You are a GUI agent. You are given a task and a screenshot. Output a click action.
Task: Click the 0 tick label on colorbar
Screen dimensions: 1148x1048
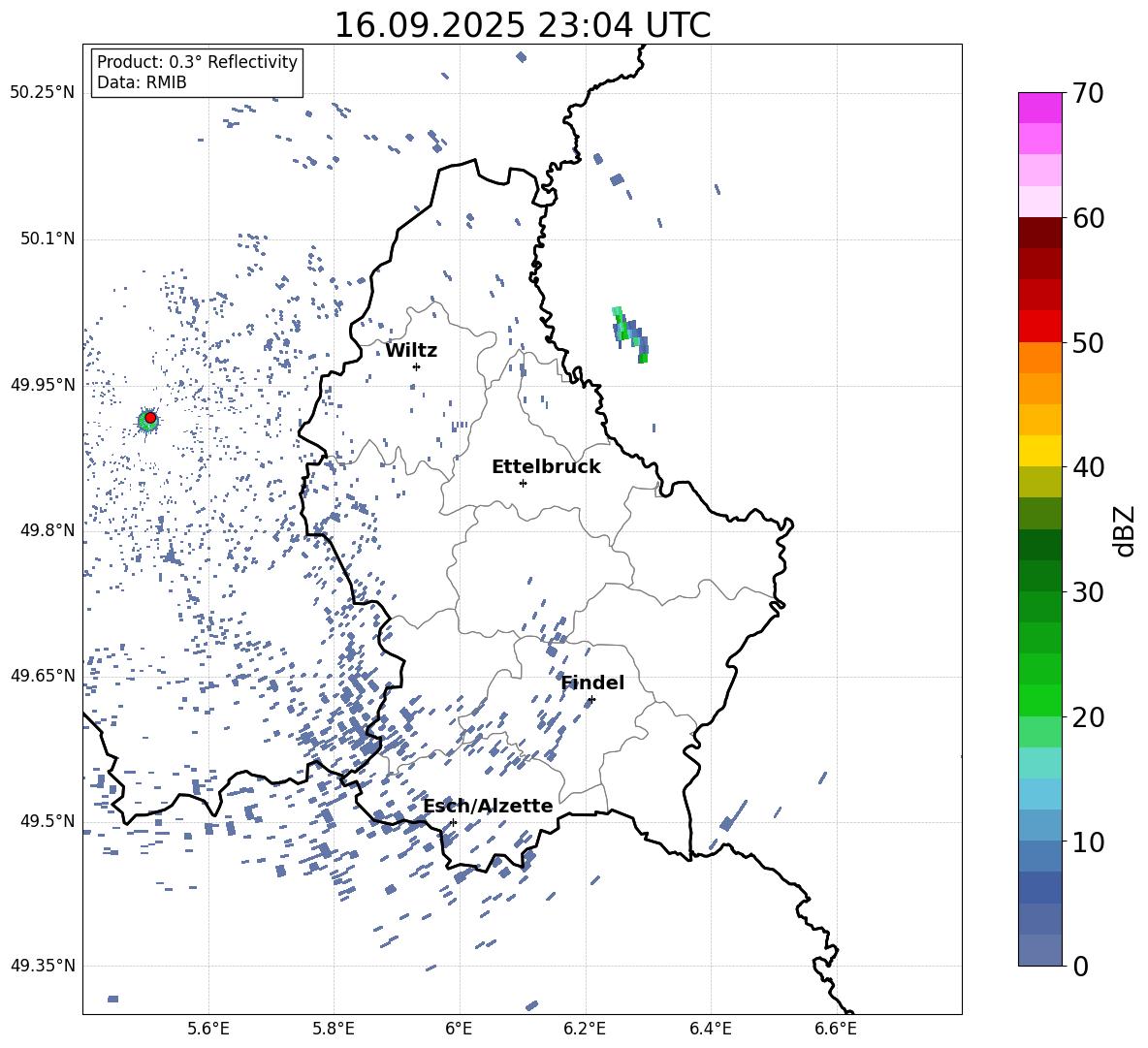point(1079,966)
